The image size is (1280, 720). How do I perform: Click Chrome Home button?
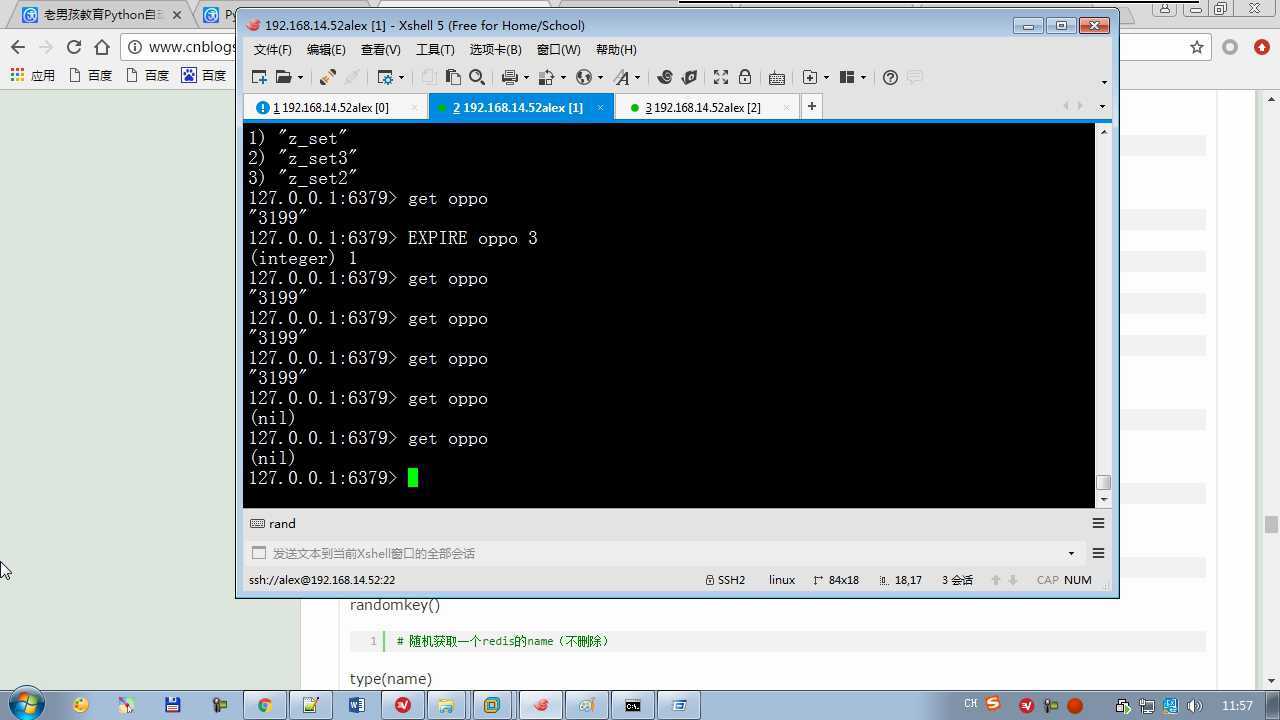coord(102,47)
